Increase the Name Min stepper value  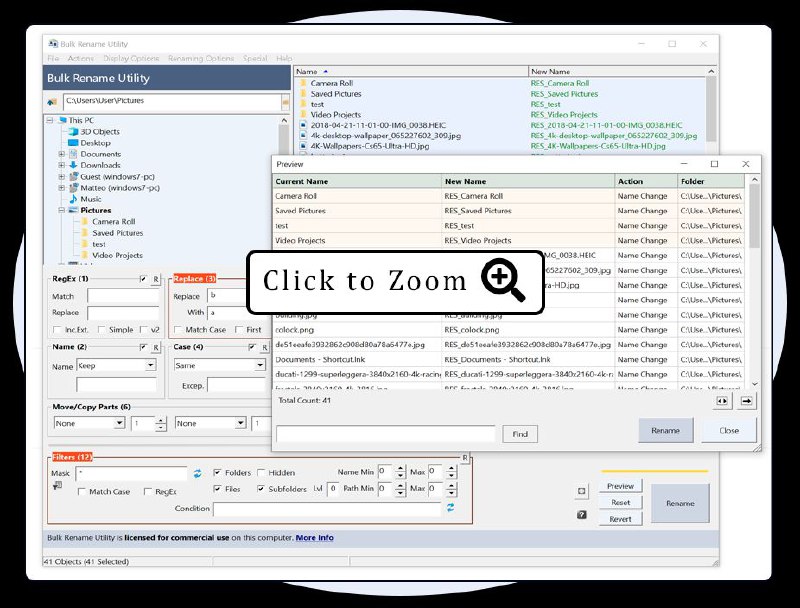(401, 469)
